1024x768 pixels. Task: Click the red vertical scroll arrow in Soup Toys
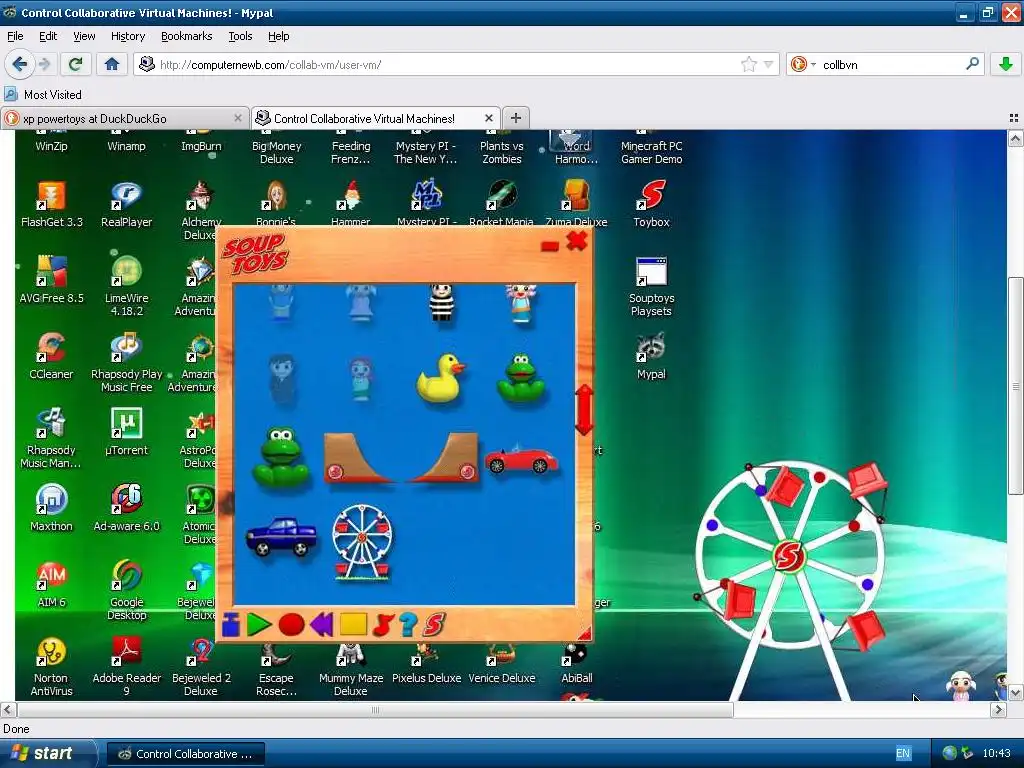point(584,409)
